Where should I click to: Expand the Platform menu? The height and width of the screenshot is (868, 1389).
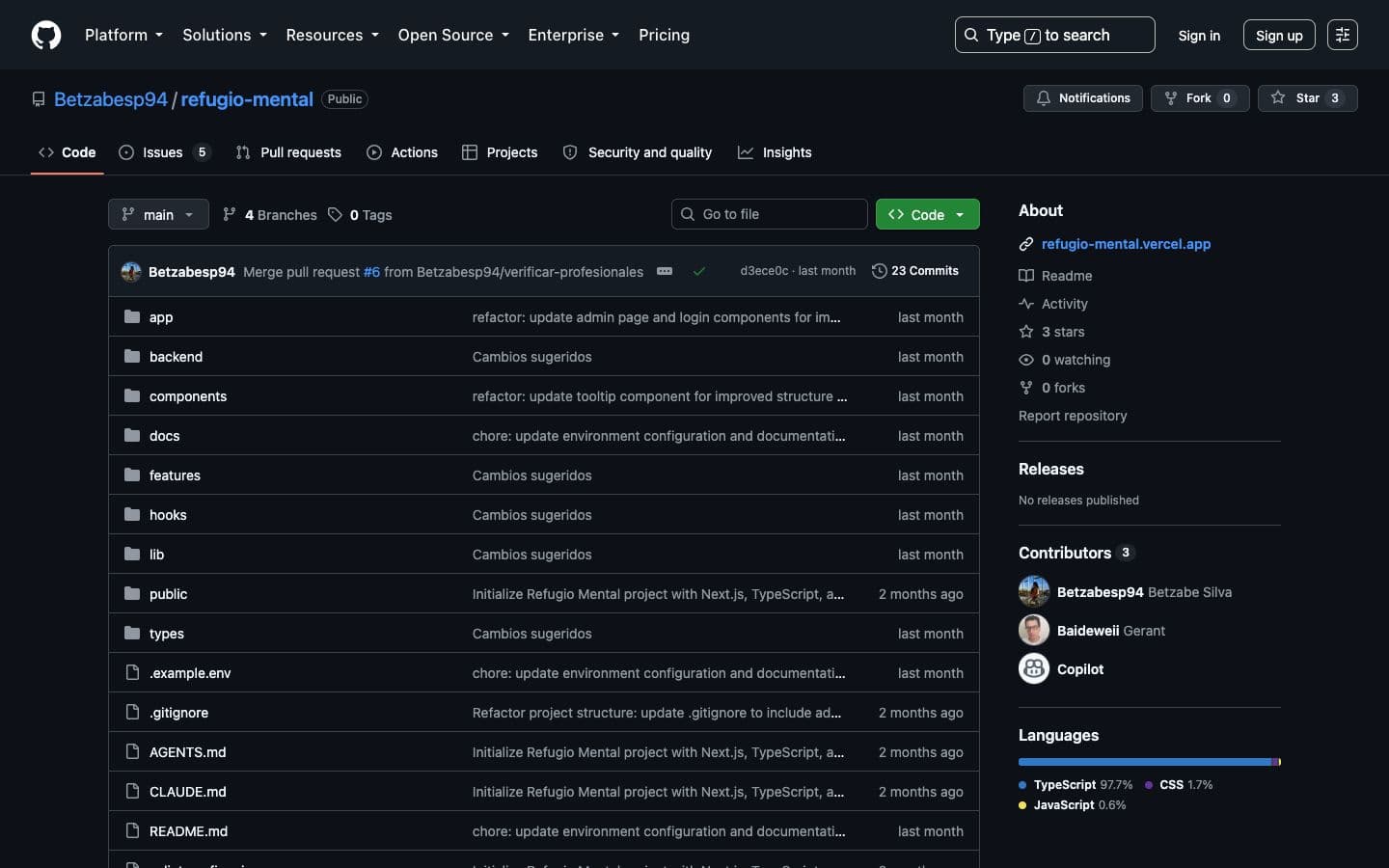[123, 35]
